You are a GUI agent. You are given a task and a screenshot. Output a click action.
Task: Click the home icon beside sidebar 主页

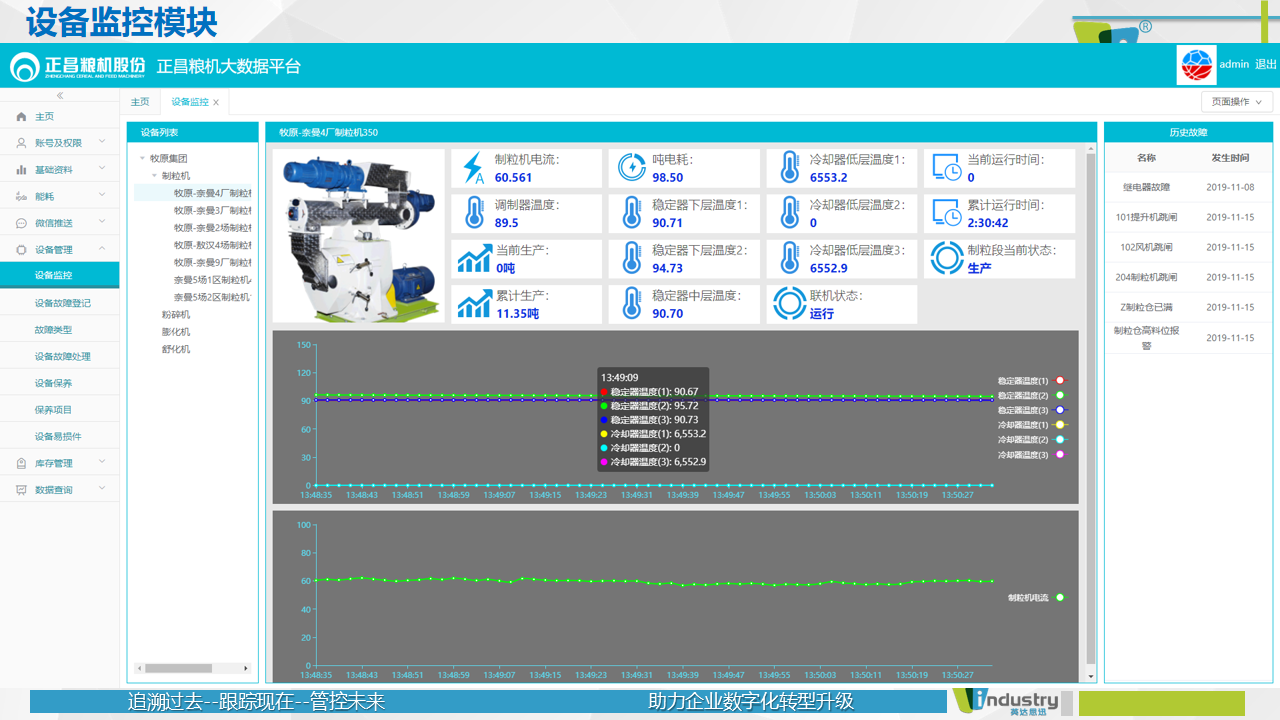21,117
